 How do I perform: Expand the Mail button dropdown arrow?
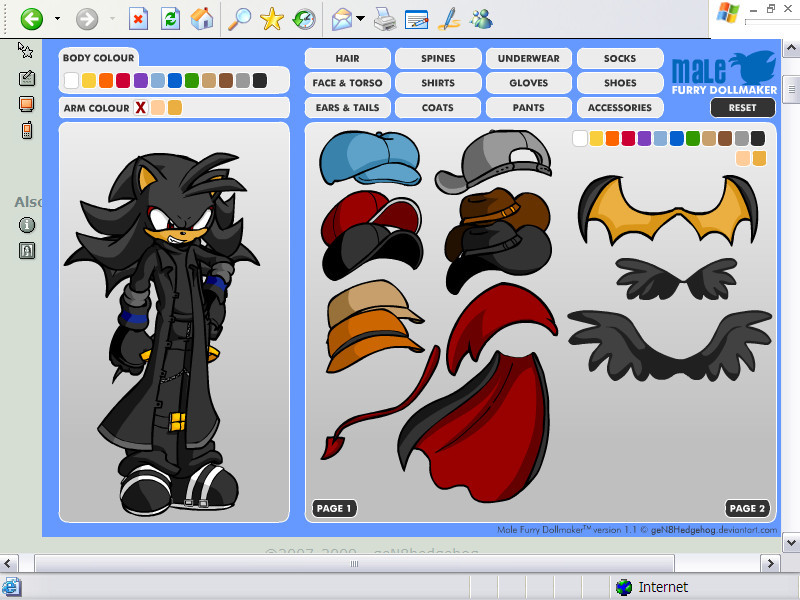[361, 19]
